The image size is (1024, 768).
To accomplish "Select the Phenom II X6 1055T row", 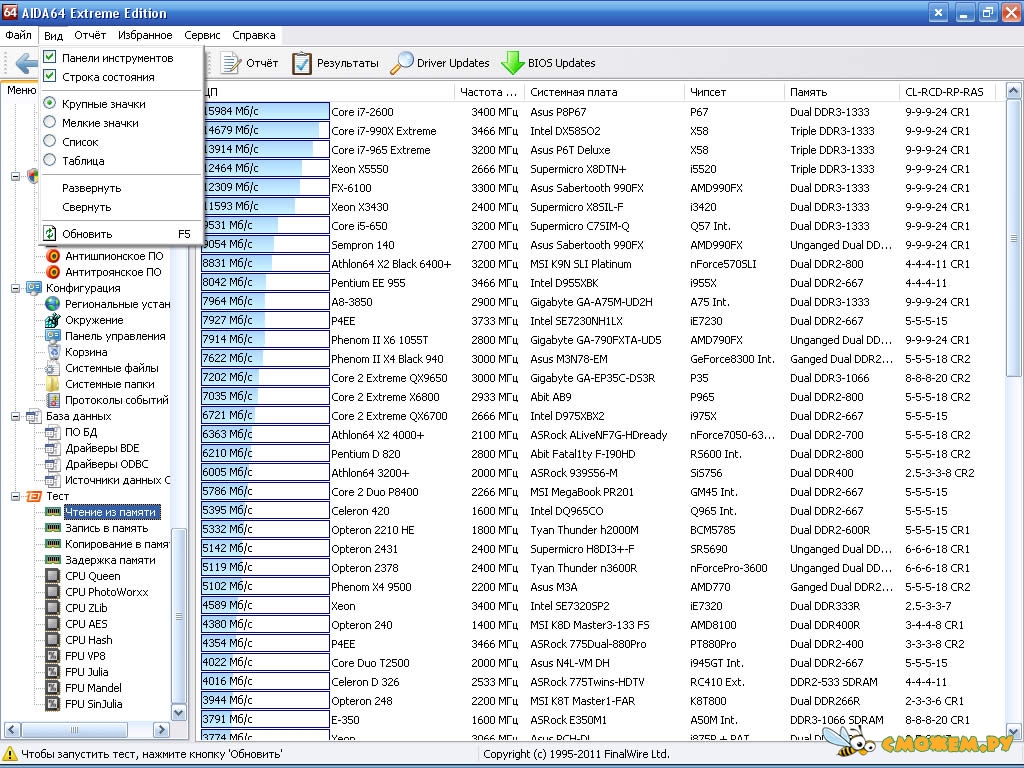I will [596, 340].
